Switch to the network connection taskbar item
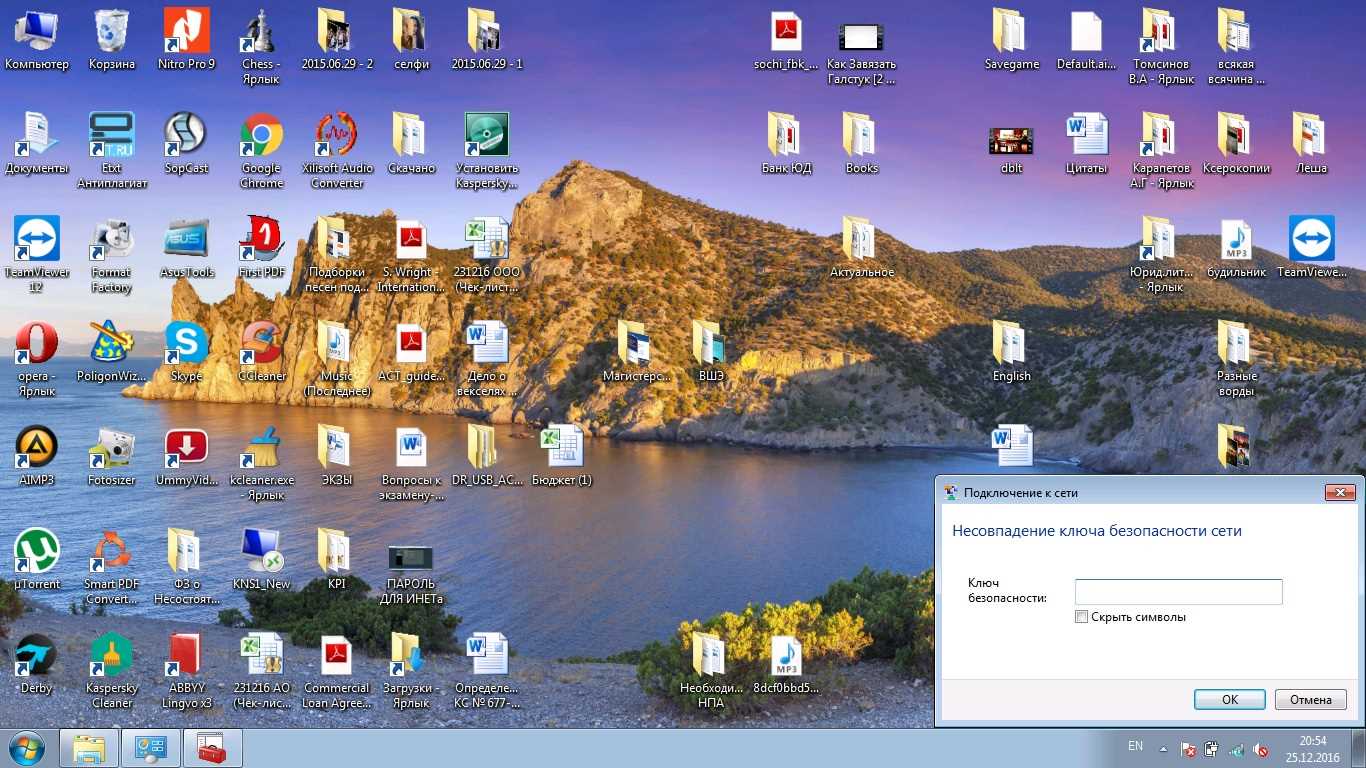Screen dimensions: 1366x768 pos(151,748)
